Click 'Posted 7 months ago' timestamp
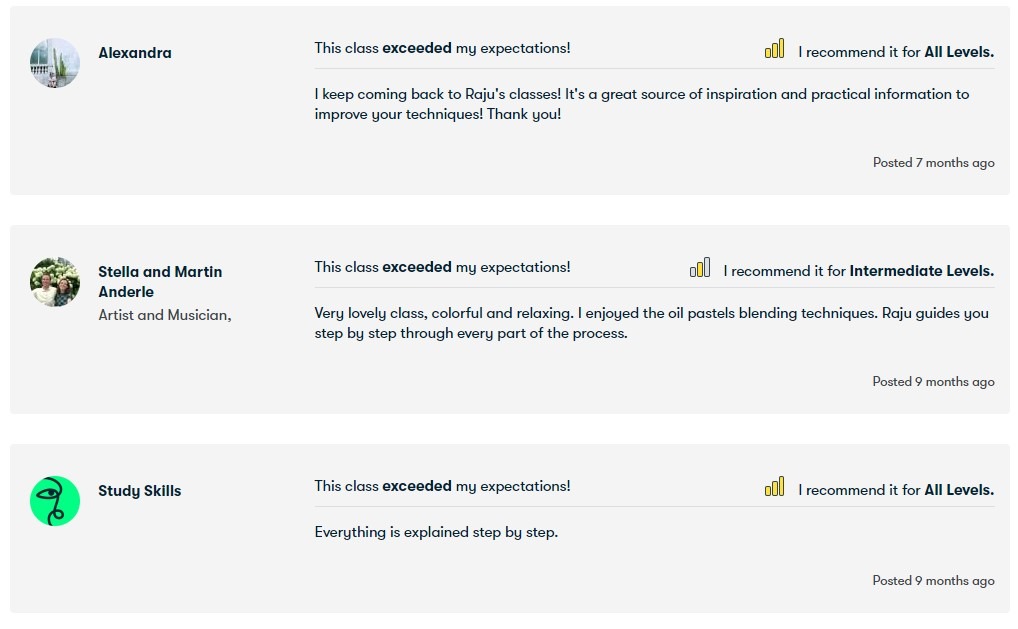Screen dimensions: 1018x629 [933, 163]
